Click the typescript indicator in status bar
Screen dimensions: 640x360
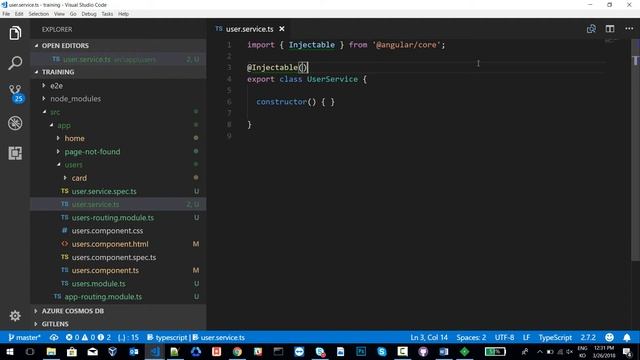pyautogui.click(x=167, y=338)
